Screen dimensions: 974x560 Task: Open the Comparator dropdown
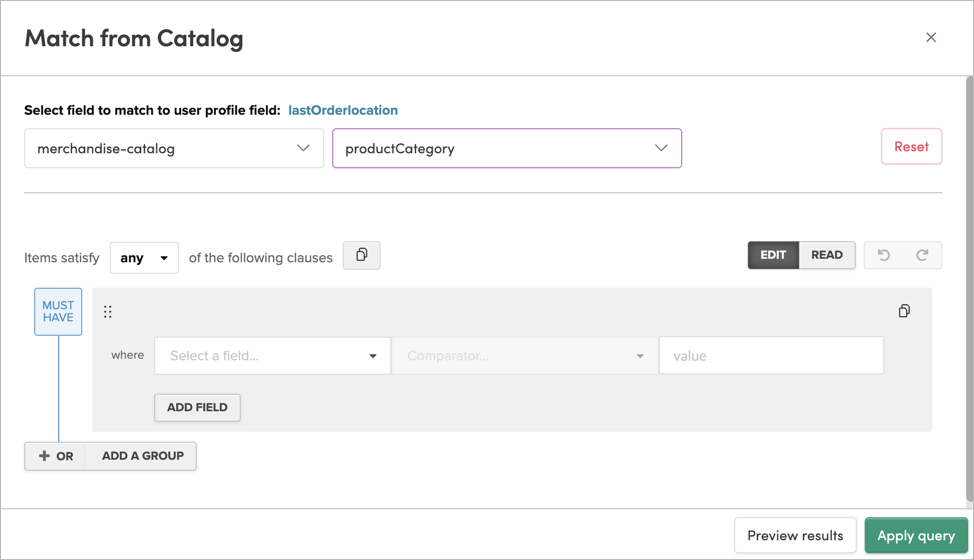click(x=524, y=356)
